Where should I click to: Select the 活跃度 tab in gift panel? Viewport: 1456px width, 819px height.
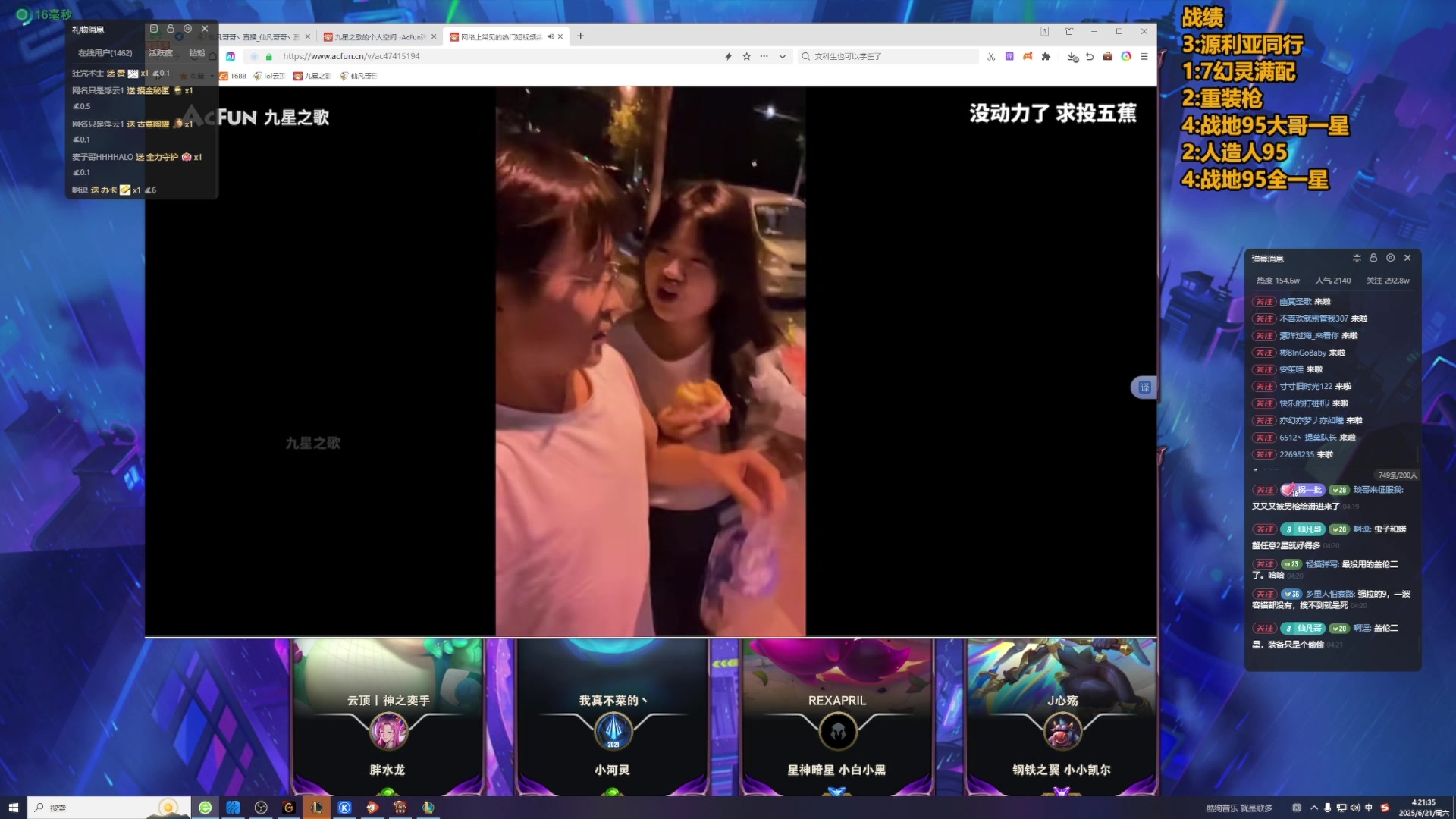[160, 53]
